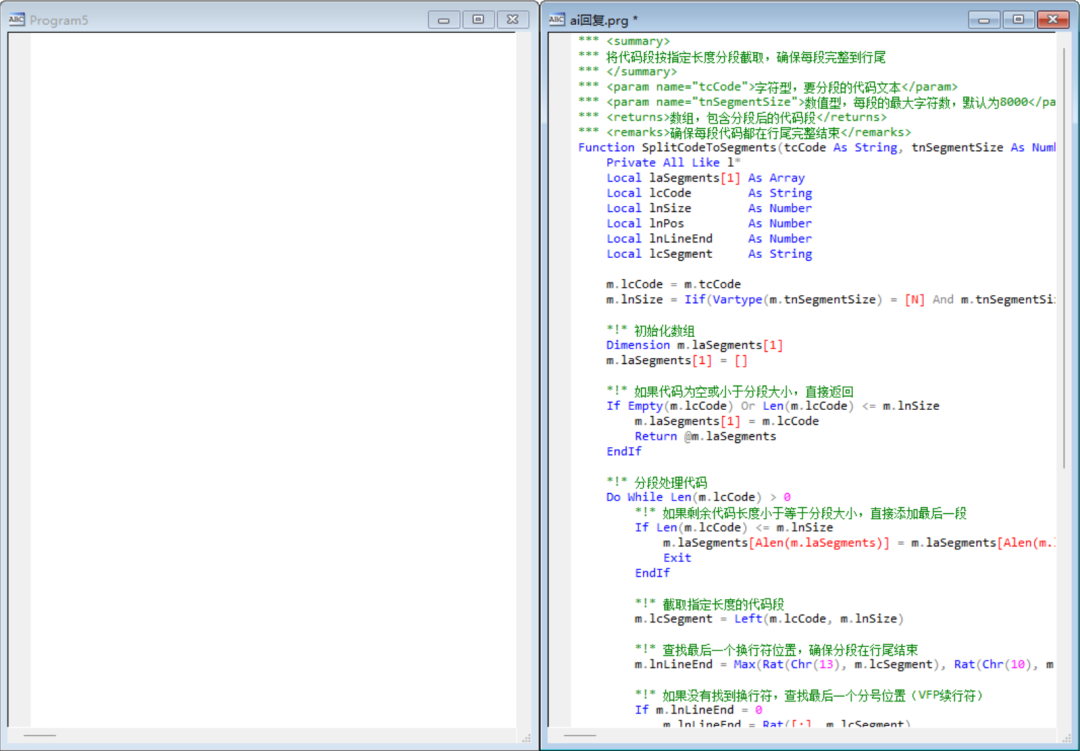
Task: Click the line m.laSegments[1] = m.lcCode
Action: (x=727, y=421)
